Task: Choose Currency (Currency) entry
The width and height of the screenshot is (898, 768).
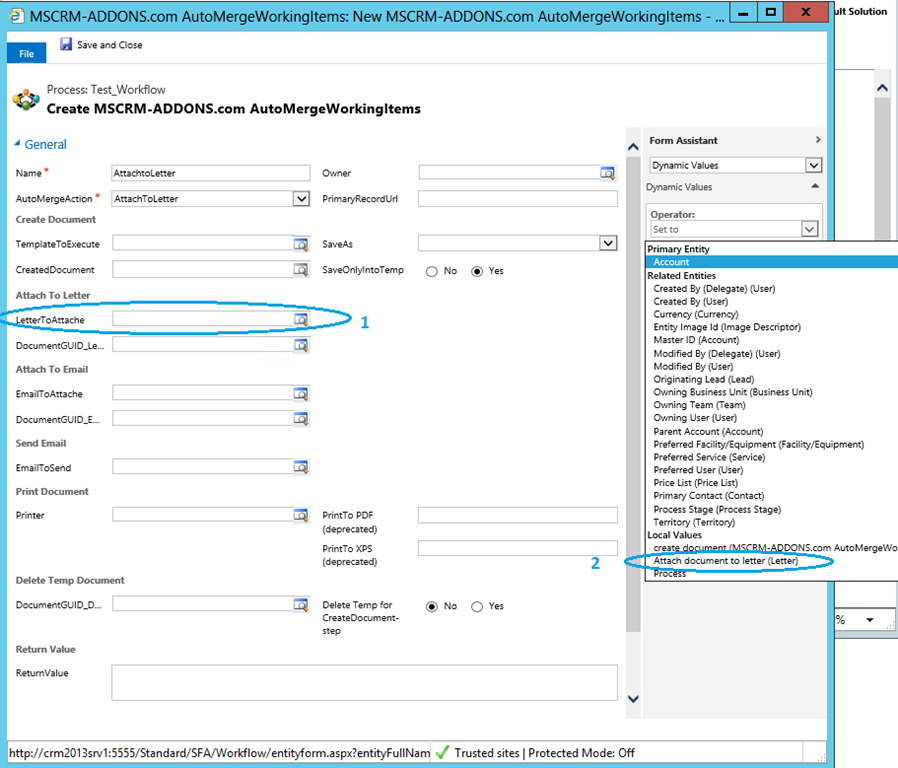Action: [x=696, y=314]
